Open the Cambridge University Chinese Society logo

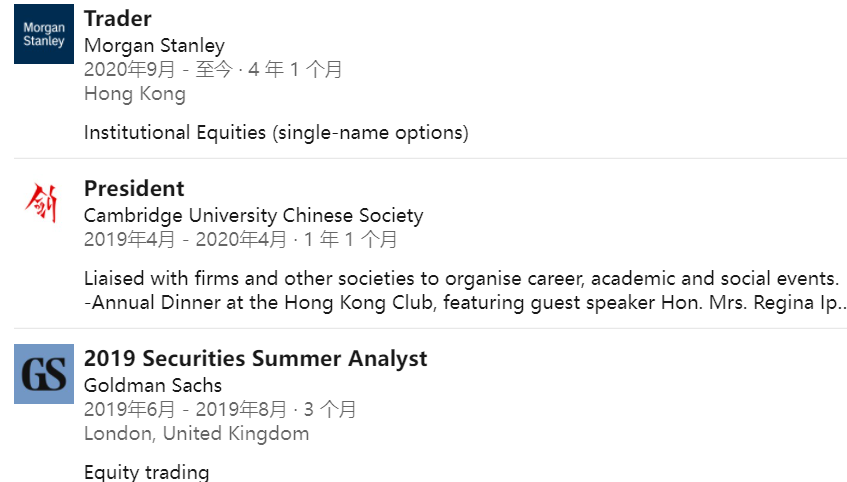coord(42,203)
